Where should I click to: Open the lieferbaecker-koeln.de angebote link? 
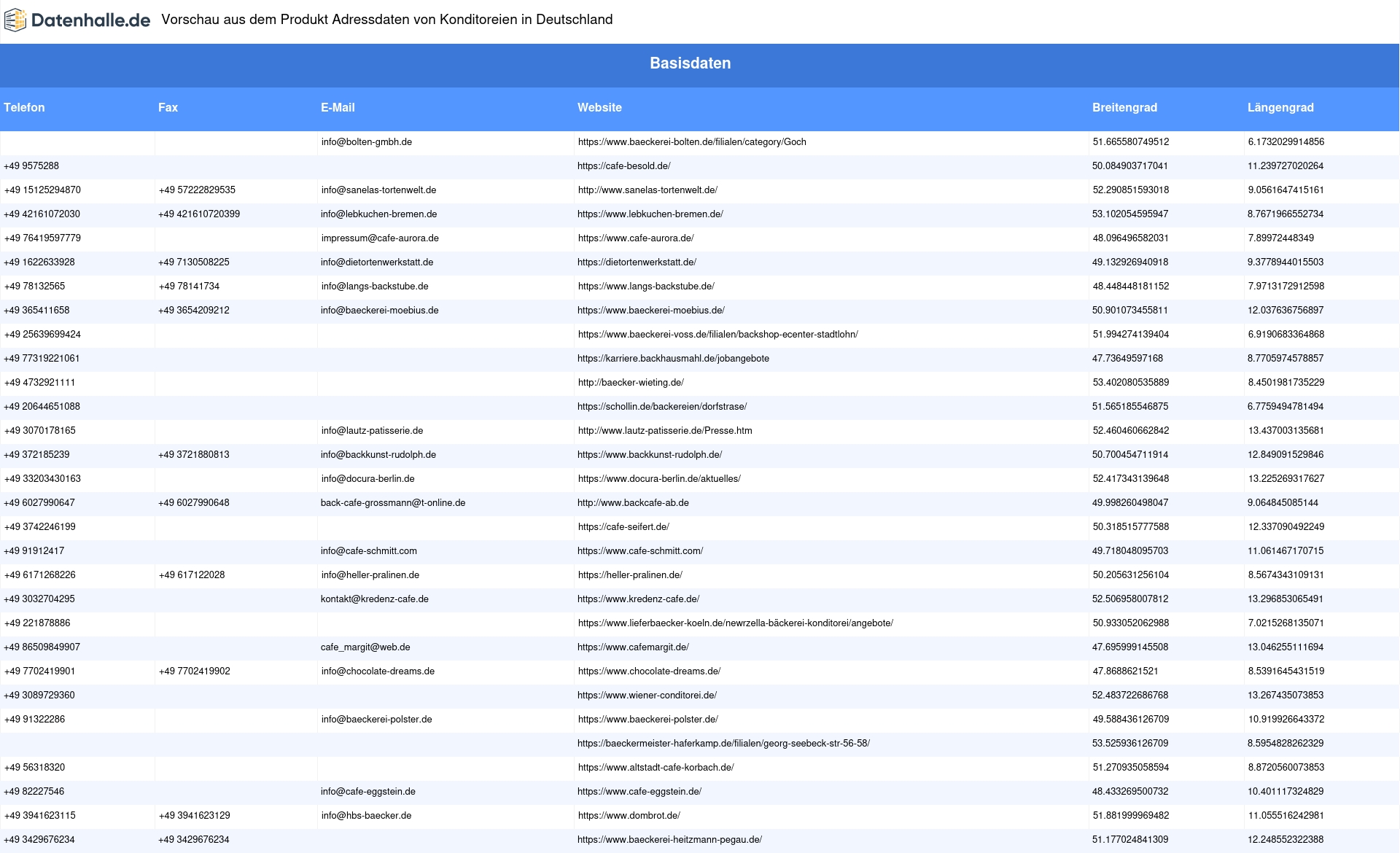736,623
